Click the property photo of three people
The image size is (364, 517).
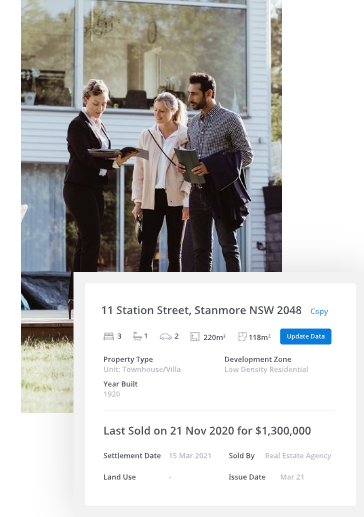[151, 136]
